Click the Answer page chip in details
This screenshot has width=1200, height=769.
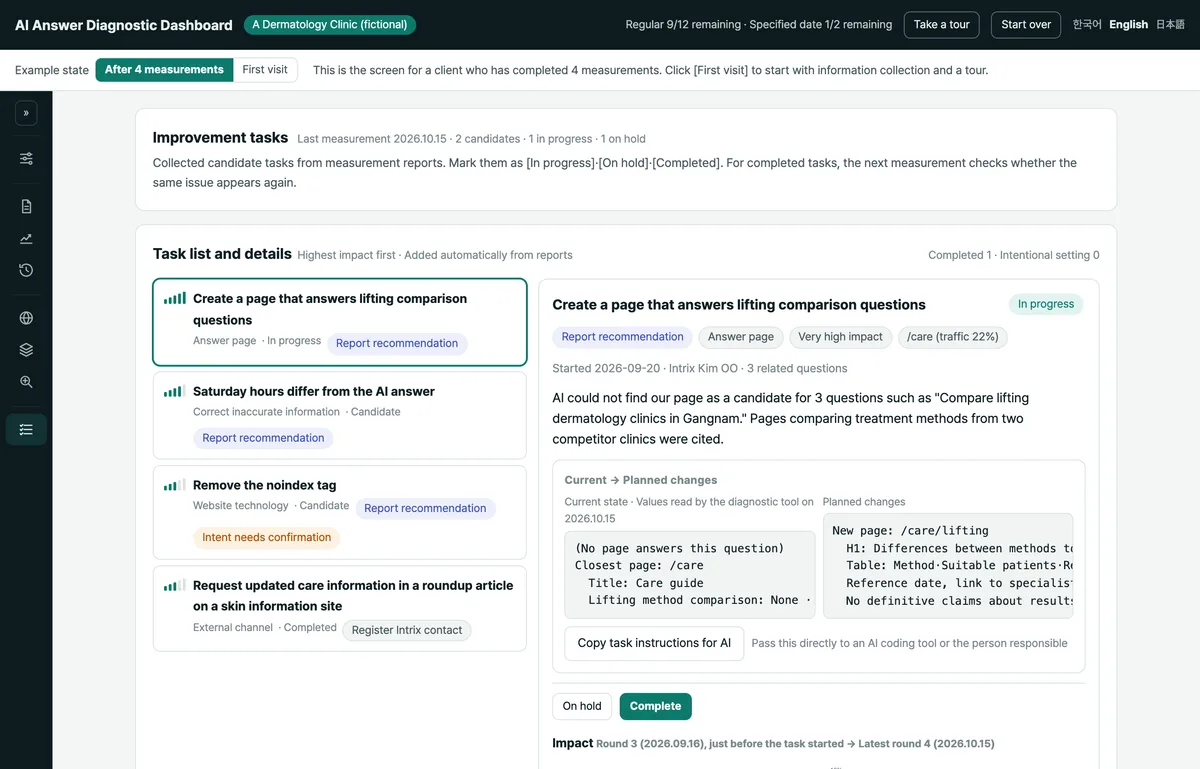741,337
